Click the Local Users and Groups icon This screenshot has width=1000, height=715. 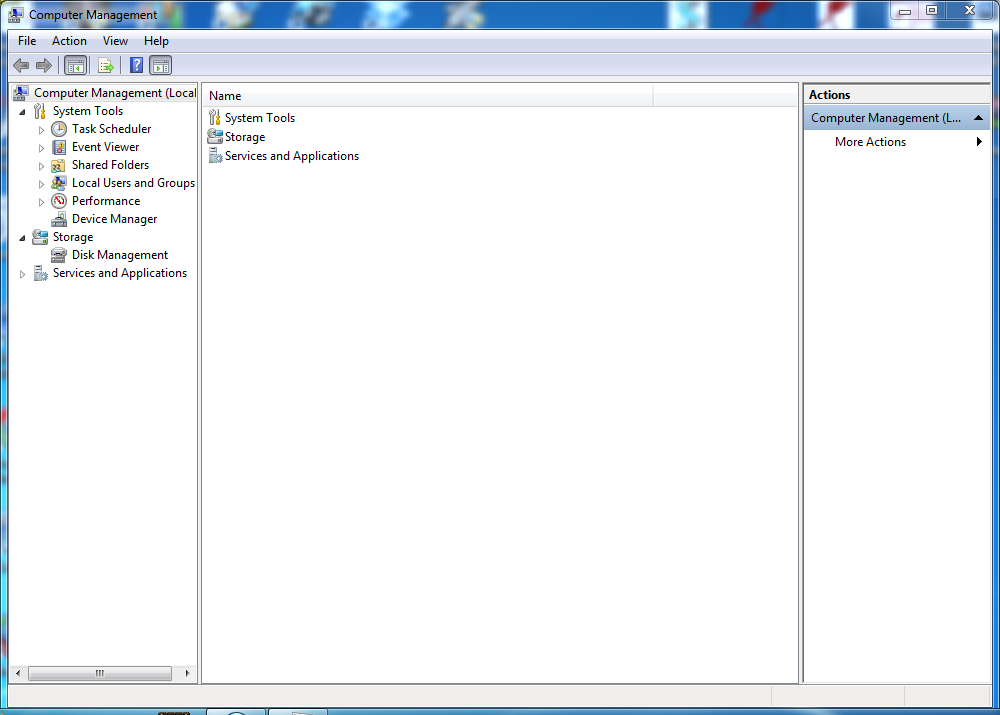tap(59, 183)
